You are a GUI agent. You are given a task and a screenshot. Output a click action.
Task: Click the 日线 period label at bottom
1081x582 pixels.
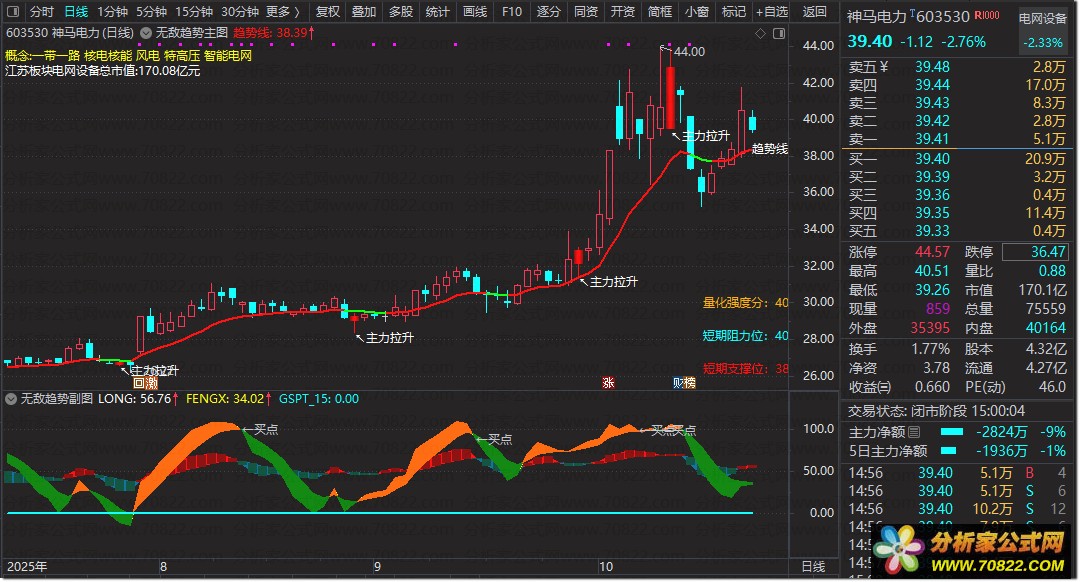814,567
